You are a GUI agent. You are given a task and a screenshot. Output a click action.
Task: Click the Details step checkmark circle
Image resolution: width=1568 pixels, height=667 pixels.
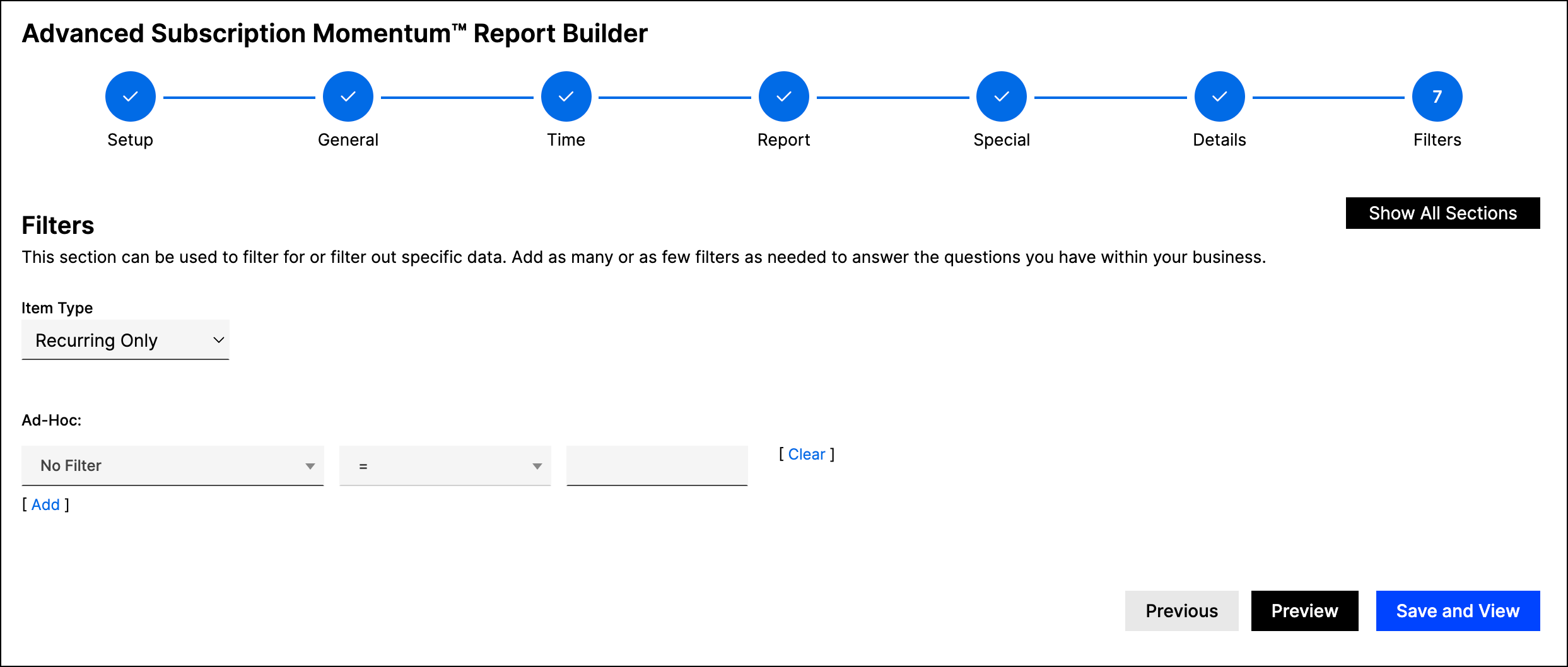pyautogui.click(x=1220, y=96)
